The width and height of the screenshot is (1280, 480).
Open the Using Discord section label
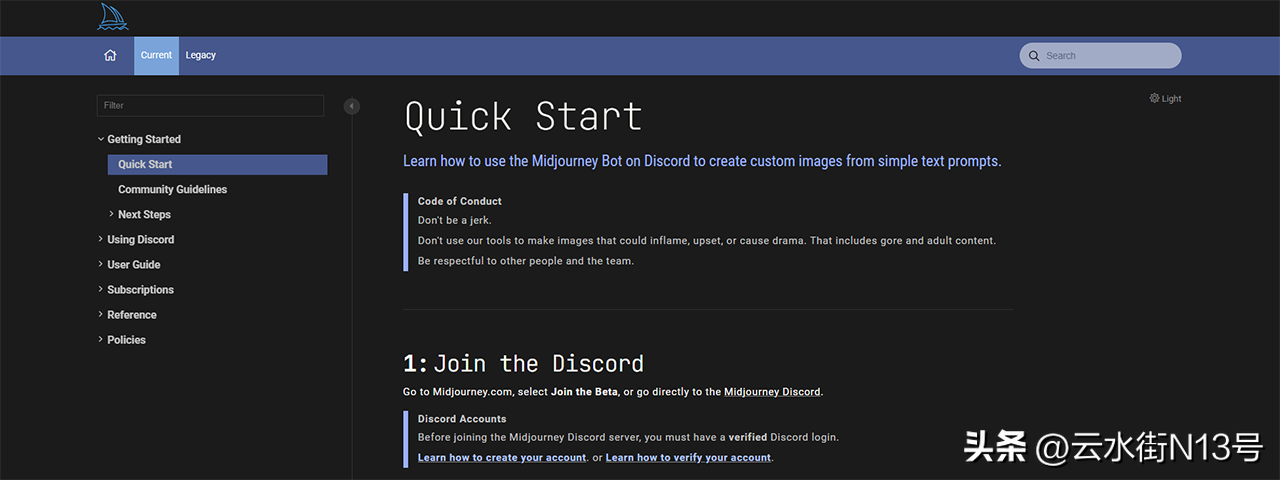click(141, 239)
